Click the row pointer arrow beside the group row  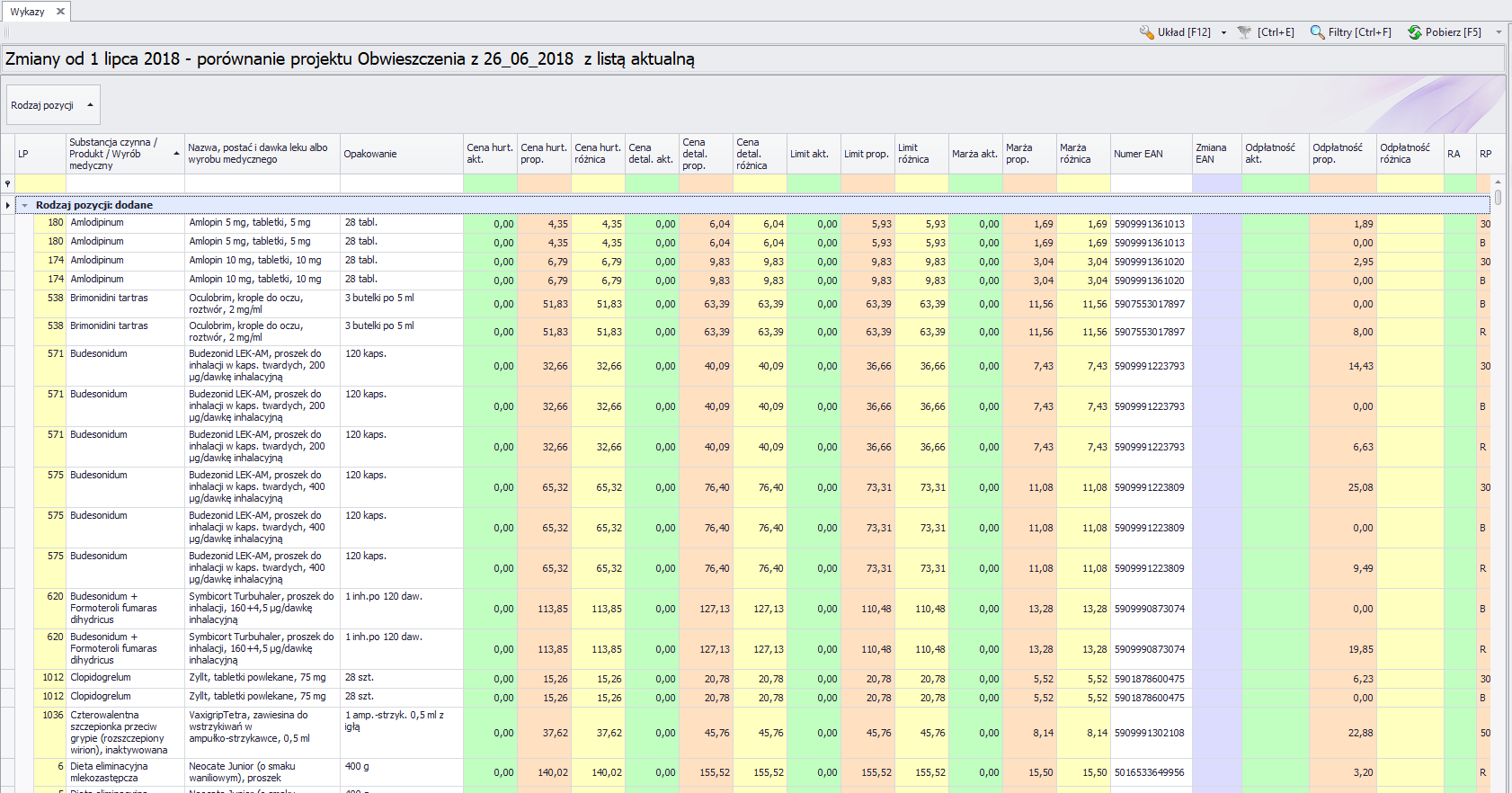[8, 205]
